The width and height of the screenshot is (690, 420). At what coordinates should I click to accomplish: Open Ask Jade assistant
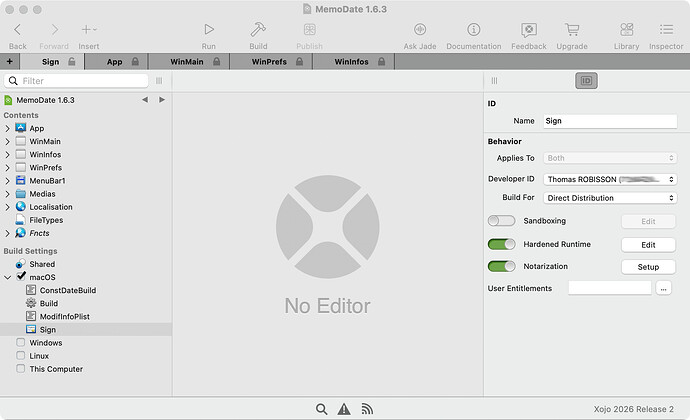pos(420,29)
